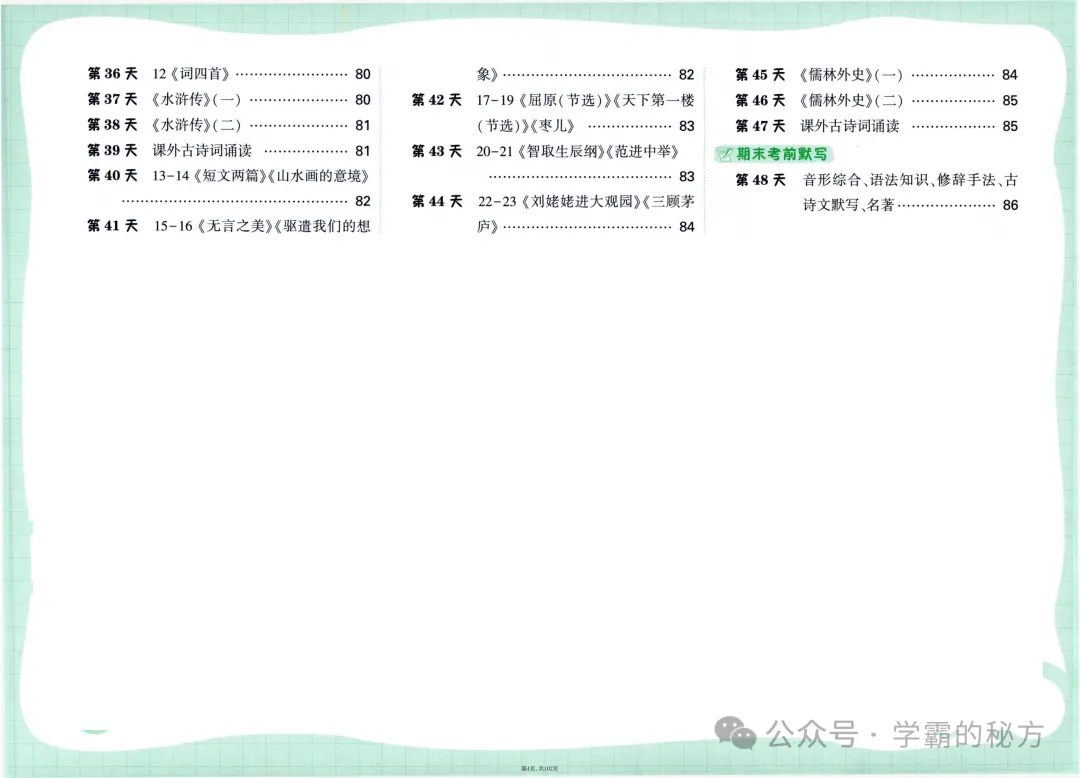
Task: Select 第47天 课外古诗词诵读 entry
Action: [x=850, y=125]
